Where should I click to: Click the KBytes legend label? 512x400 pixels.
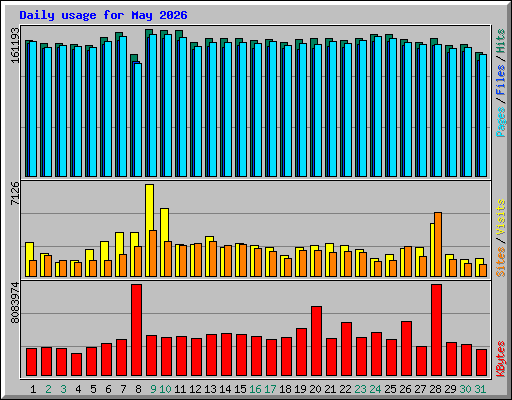click(x=501, y=359)
